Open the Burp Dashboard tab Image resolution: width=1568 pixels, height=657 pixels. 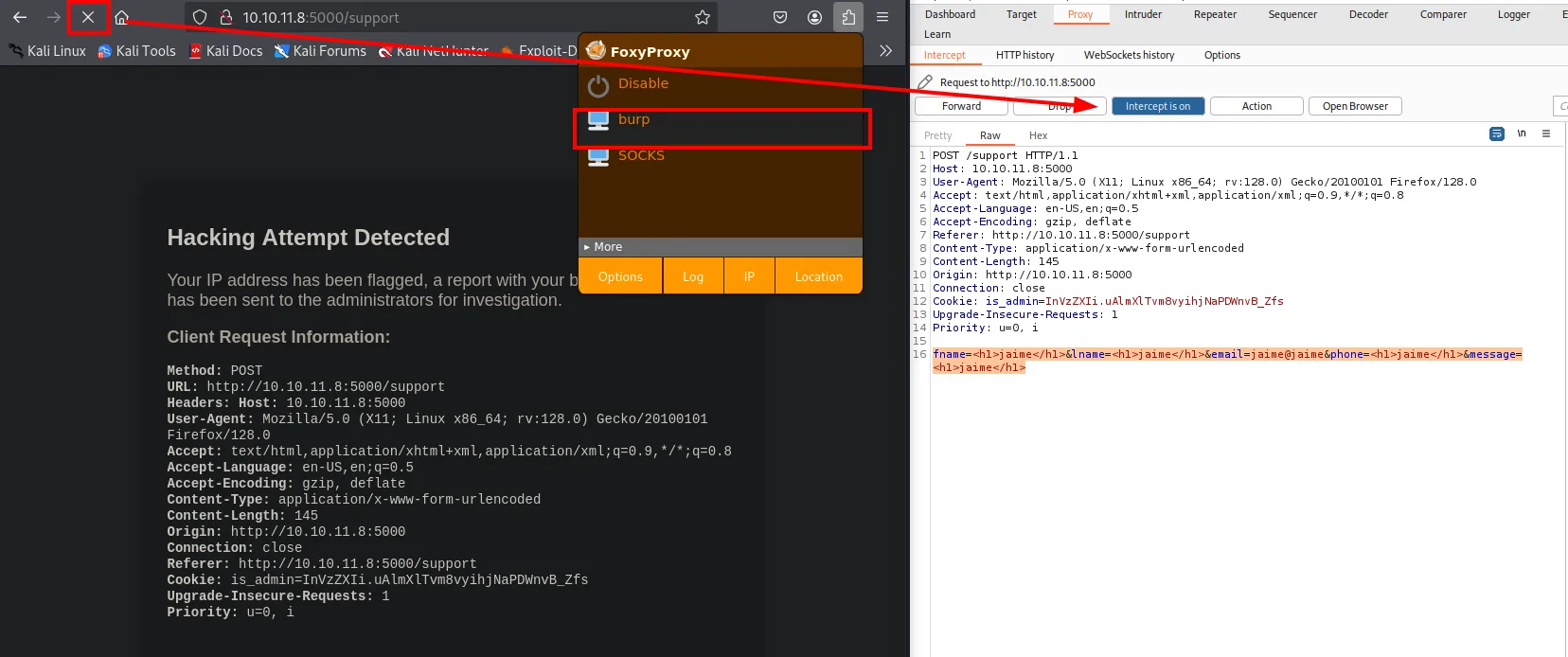tap(950, 14)
